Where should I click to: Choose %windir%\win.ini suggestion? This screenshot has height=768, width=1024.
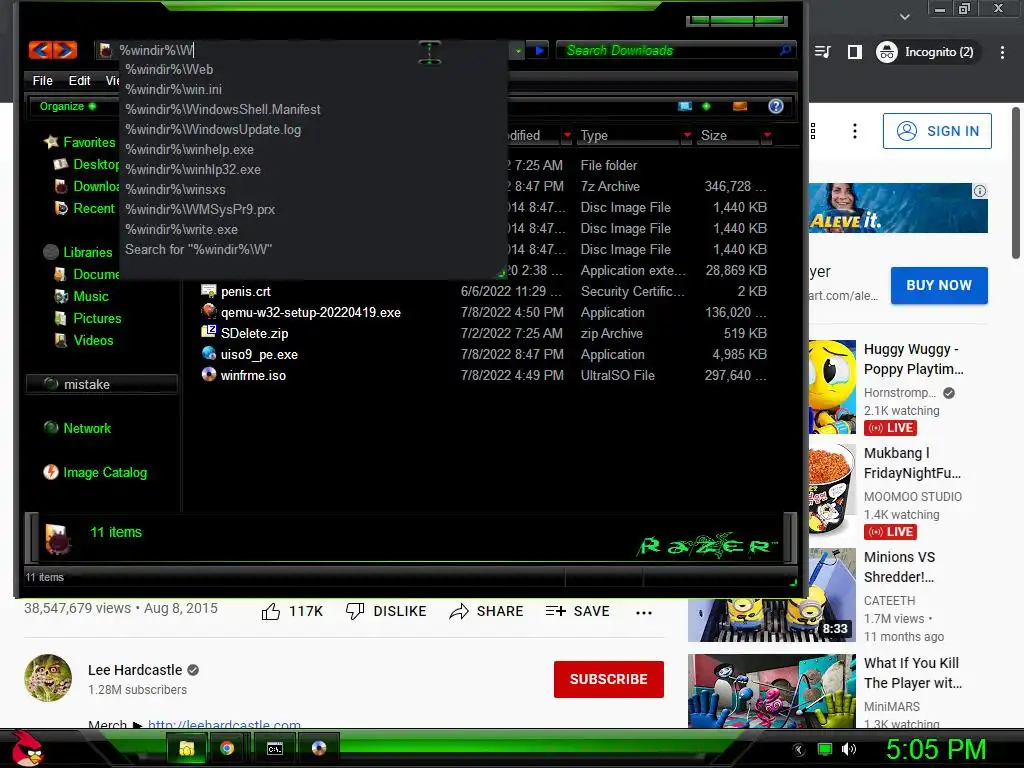pos(313,89)
